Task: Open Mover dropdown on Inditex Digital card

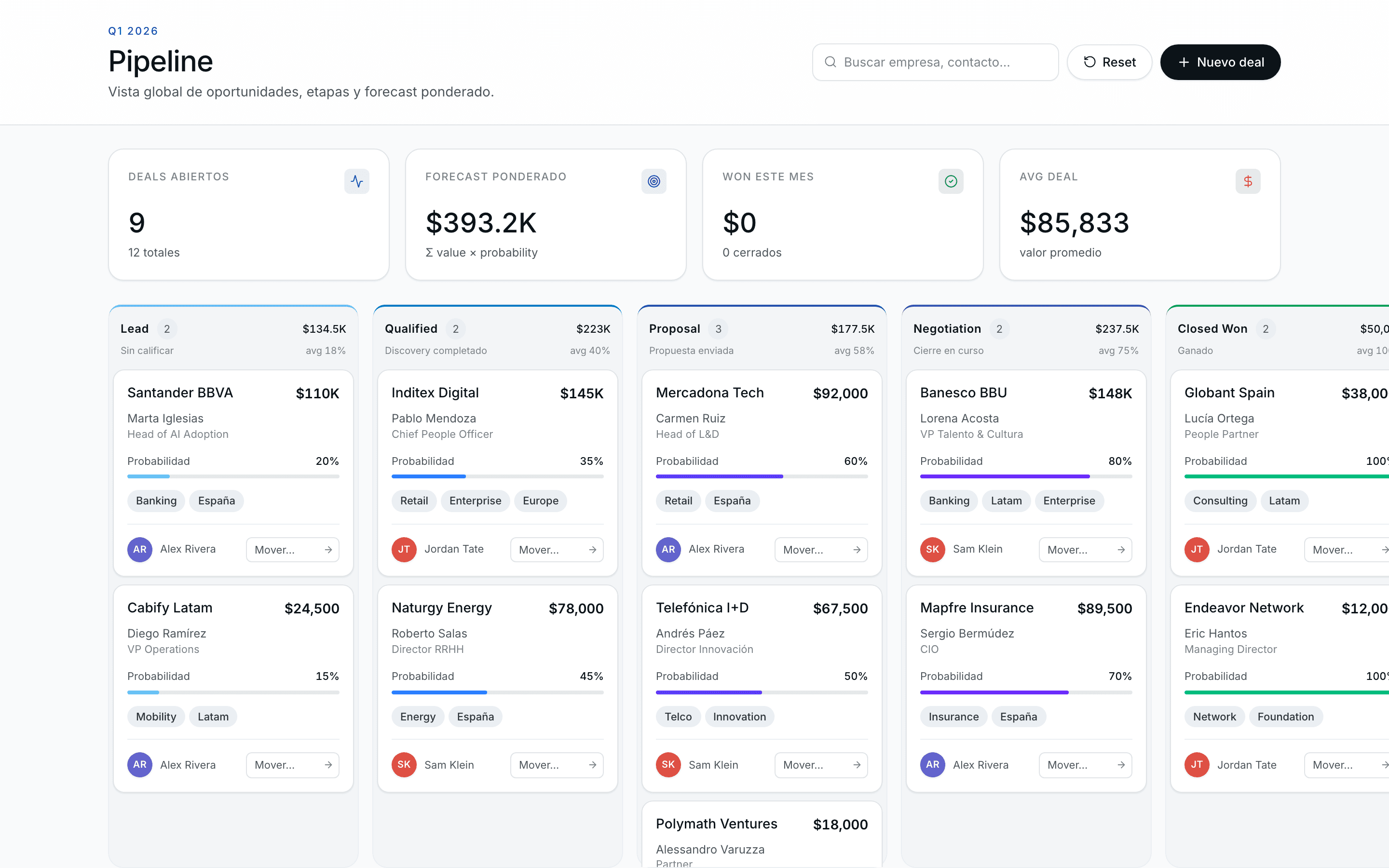Action: click(557, 550)
